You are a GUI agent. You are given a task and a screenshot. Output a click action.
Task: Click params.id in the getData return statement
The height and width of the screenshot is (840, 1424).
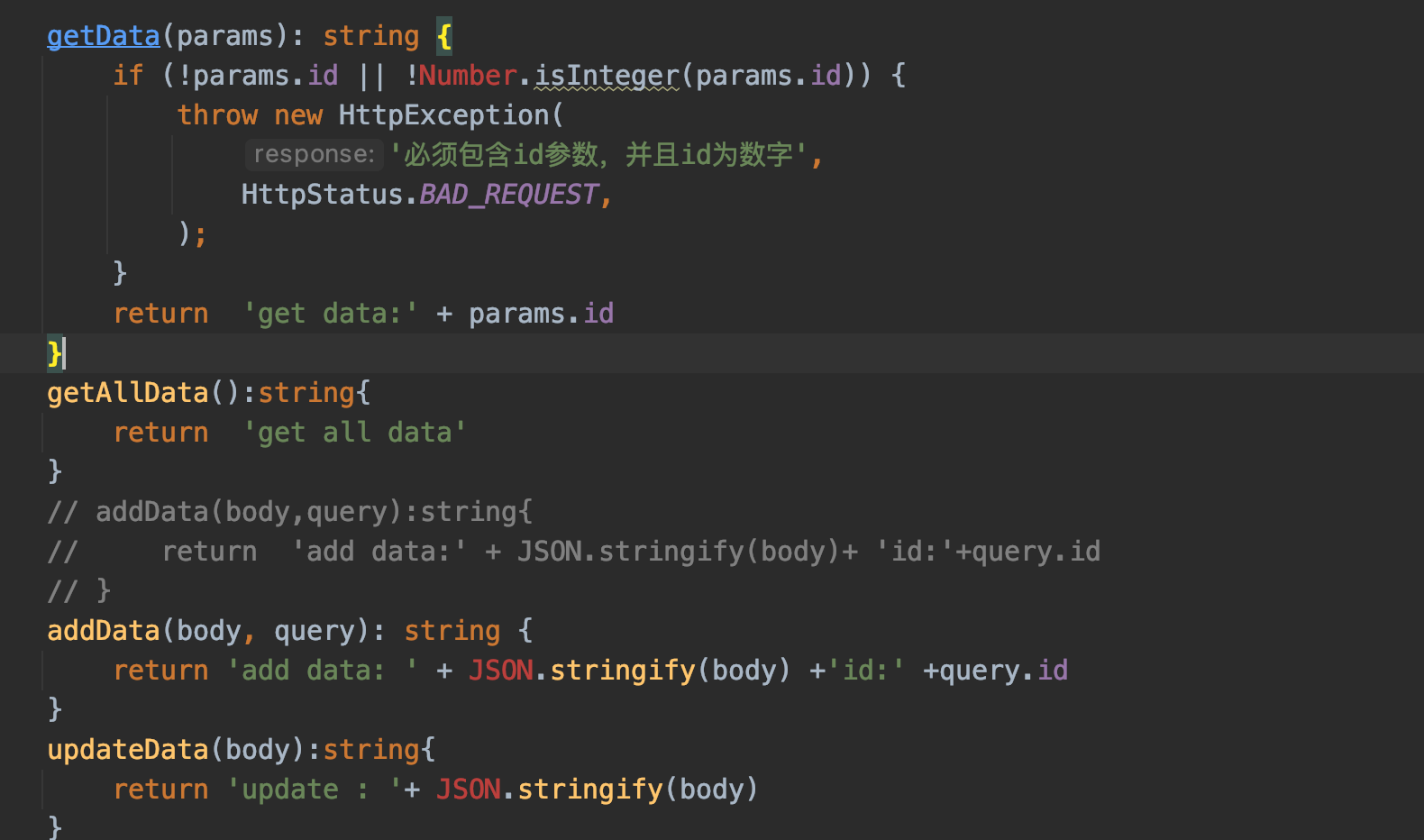pyautogui.click(x=541, y=314)
